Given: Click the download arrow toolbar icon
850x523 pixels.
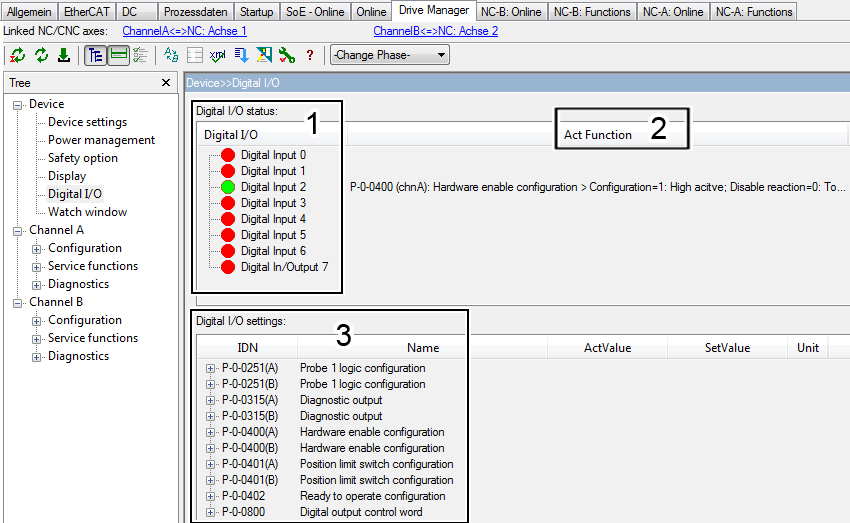Looking at the screenshot, I should [x=64, y=55].
